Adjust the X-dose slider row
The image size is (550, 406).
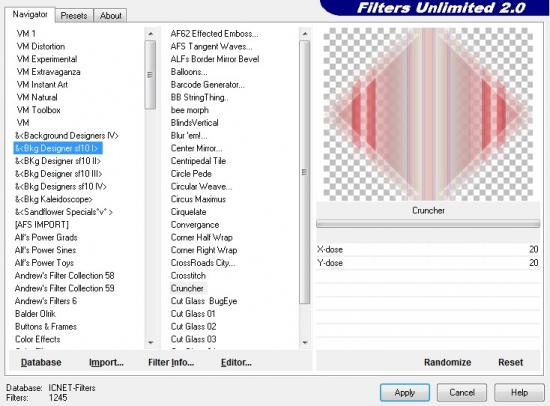428,249
